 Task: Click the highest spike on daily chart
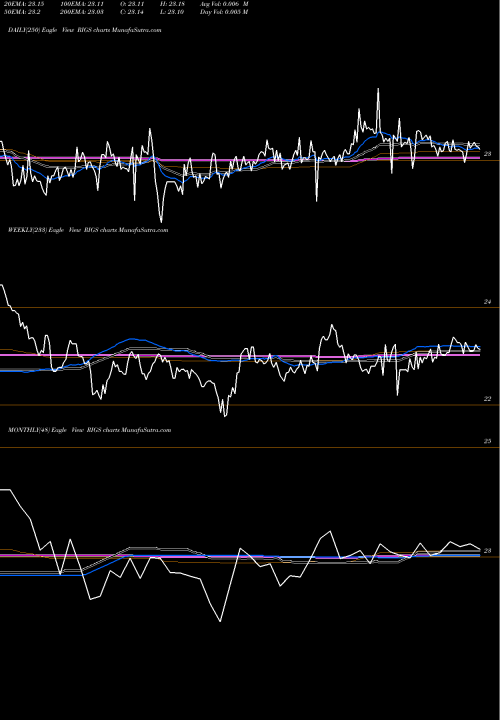point(378,89)
